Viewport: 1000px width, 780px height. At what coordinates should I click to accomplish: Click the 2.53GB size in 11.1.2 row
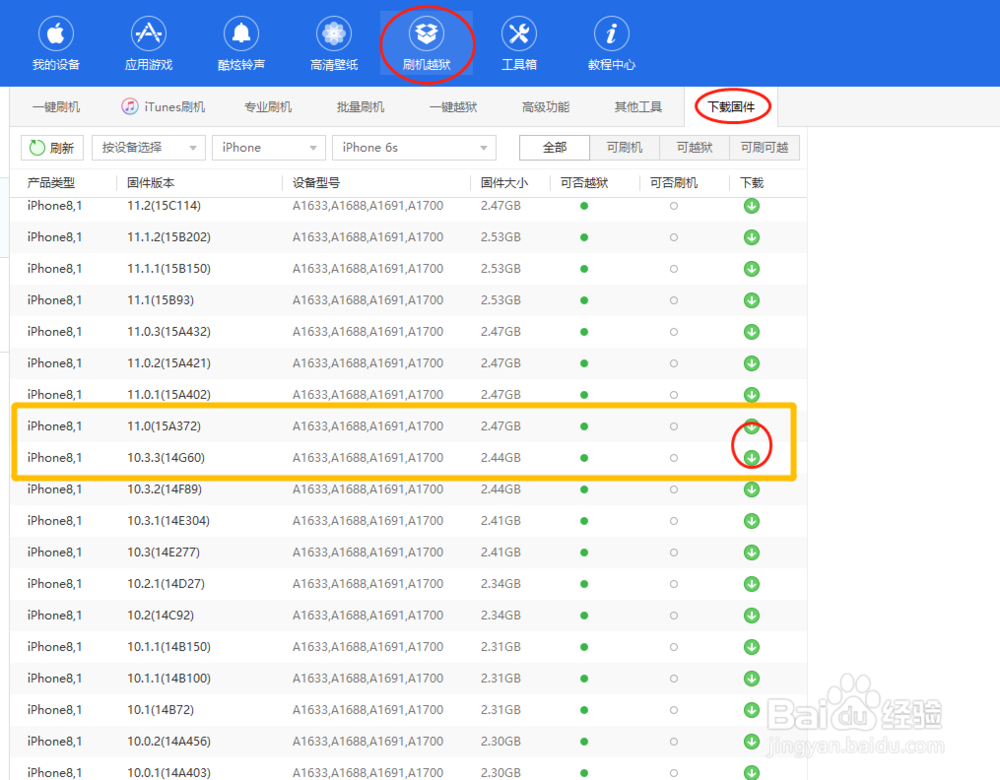coord(501,237)
